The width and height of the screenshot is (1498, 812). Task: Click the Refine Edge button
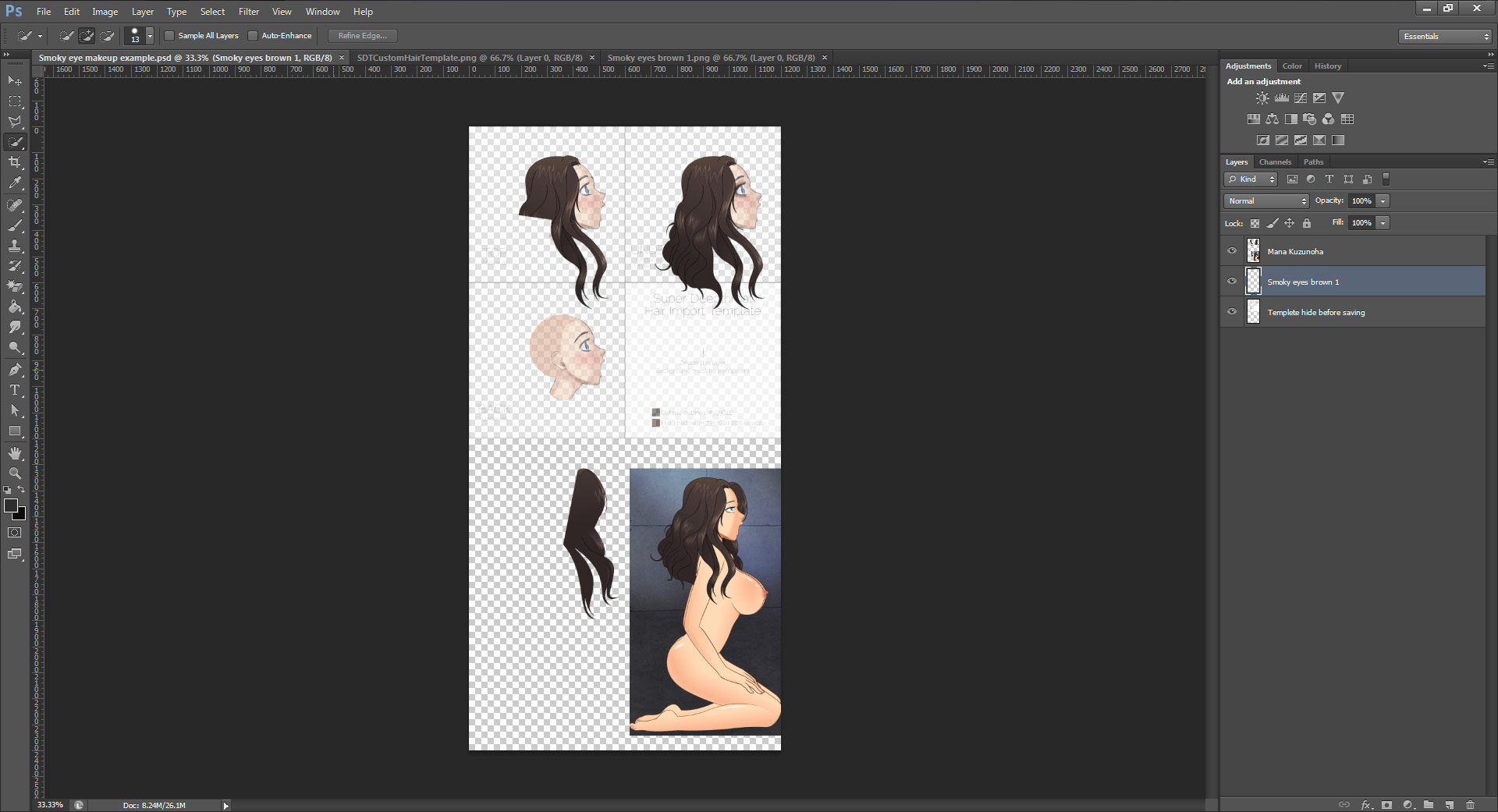[x=362, y=36]
